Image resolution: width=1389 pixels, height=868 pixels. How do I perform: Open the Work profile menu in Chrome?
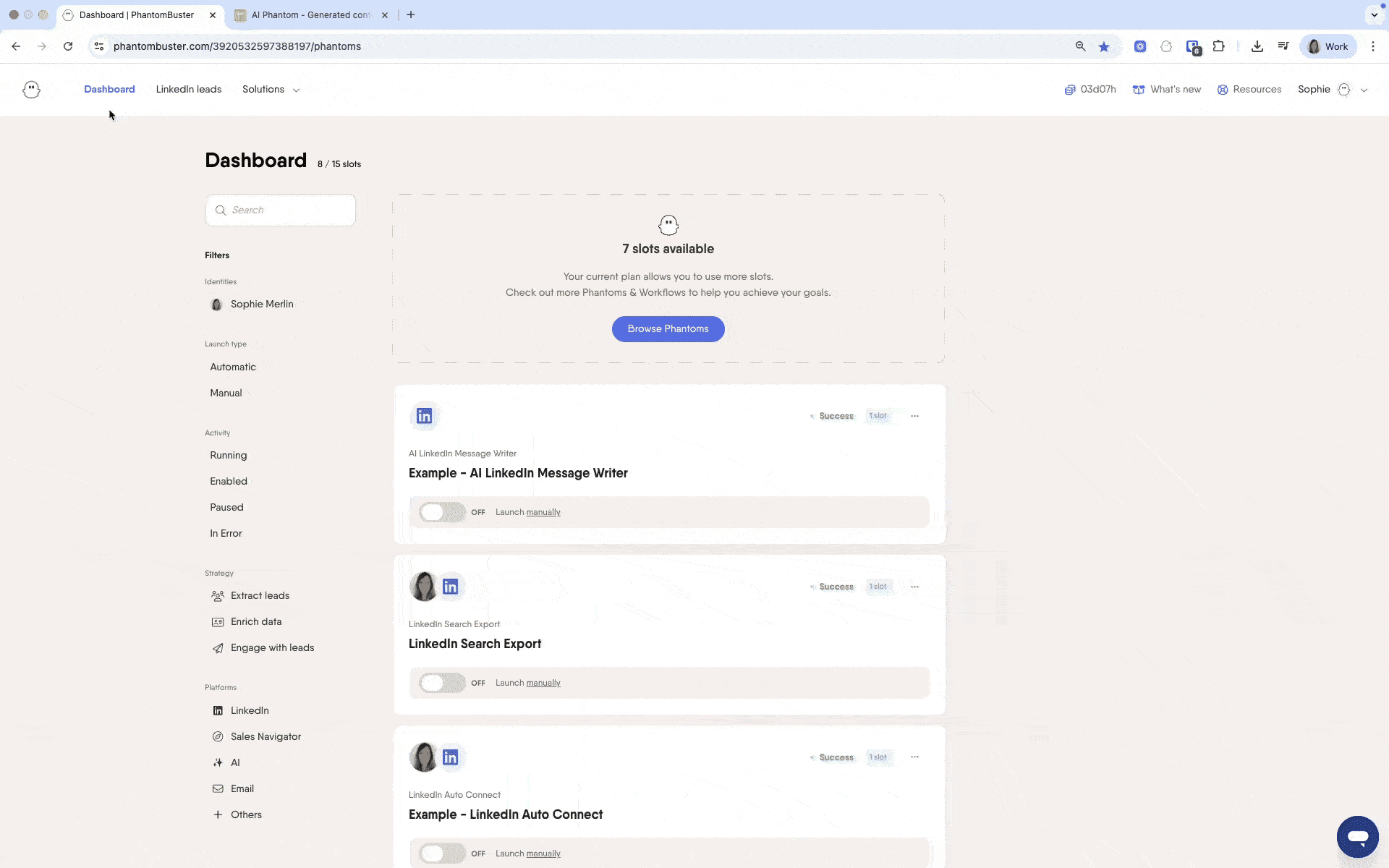pos(1328,46)
